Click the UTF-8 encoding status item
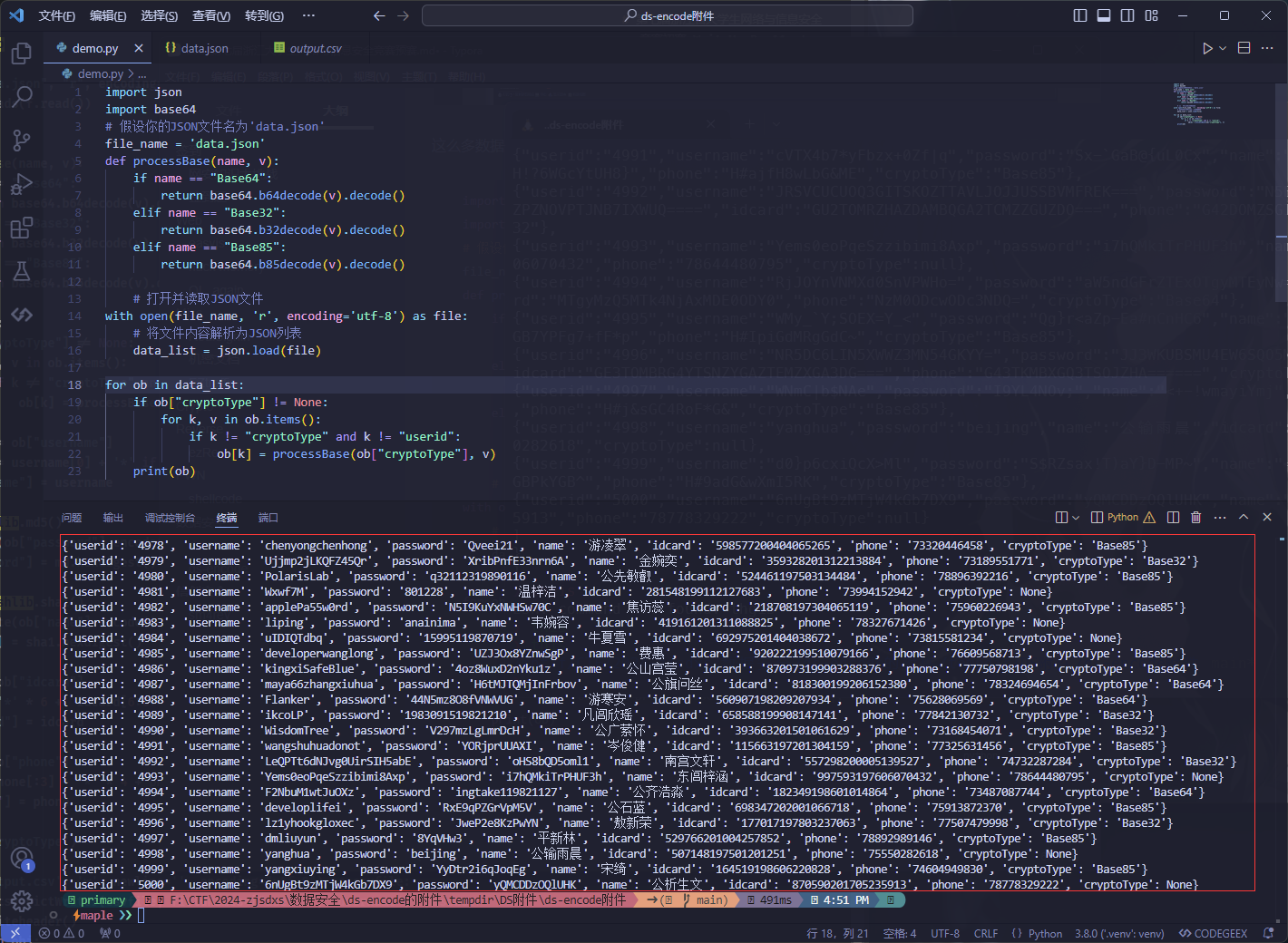This screenshot has width=1288, height=943. tap(944, 933)
